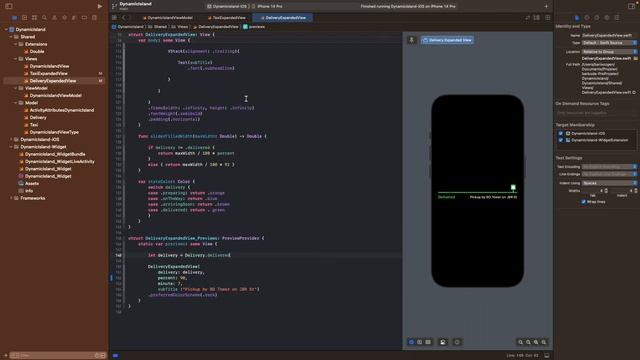Open the Symbol navigator icon
640x360 pixels.
tap(34, 18)
